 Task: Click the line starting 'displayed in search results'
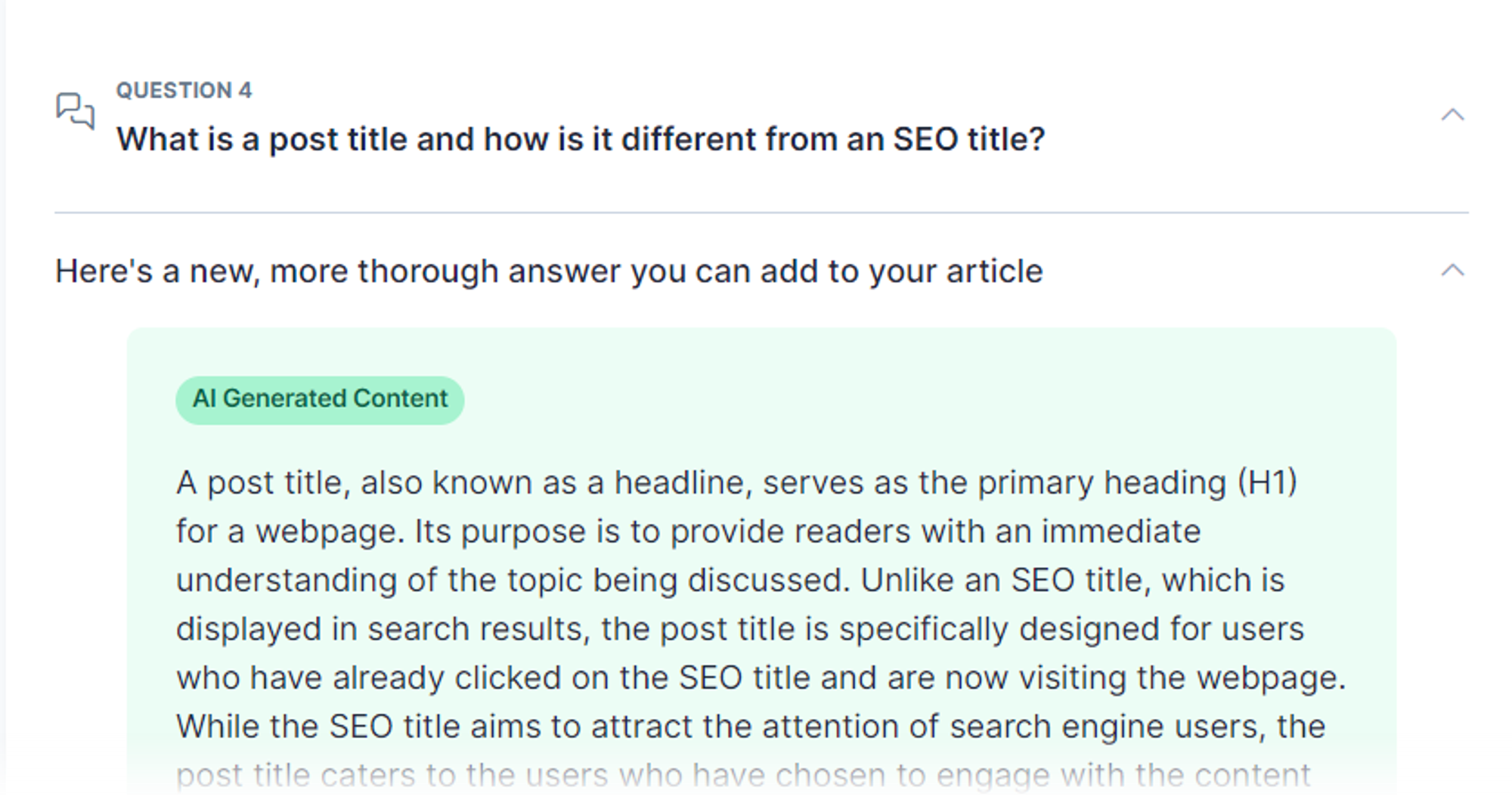coord(740,629)
